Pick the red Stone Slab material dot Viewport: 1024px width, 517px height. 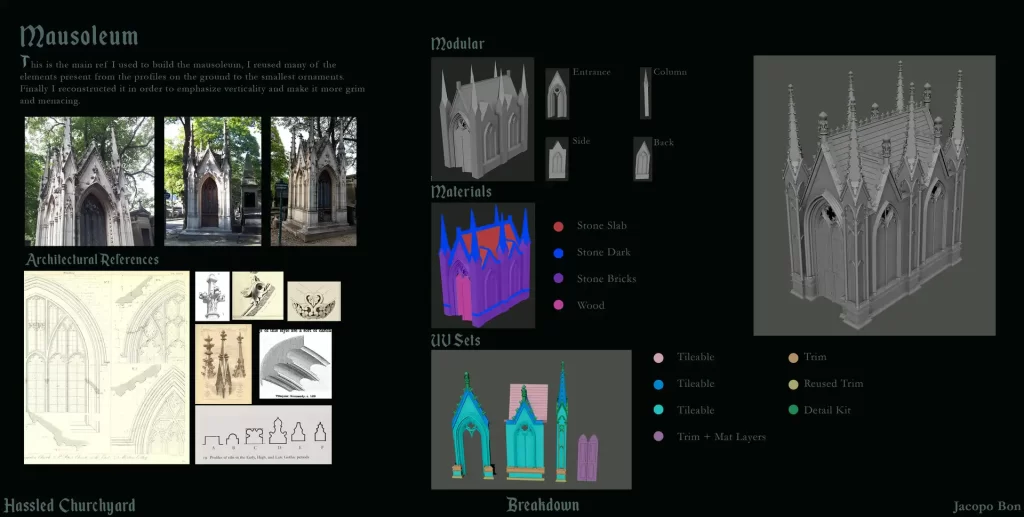[558, 227]
